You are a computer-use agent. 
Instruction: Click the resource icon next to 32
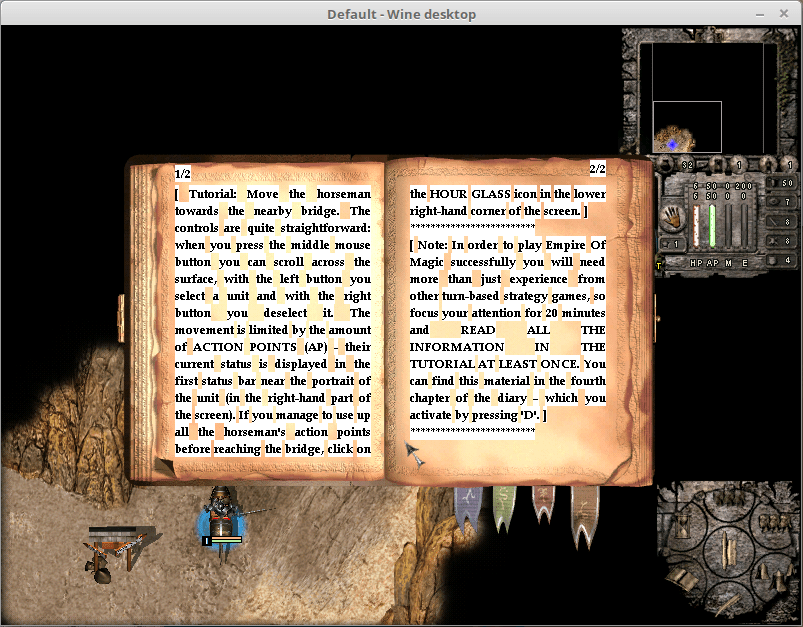tap(666, 165)
